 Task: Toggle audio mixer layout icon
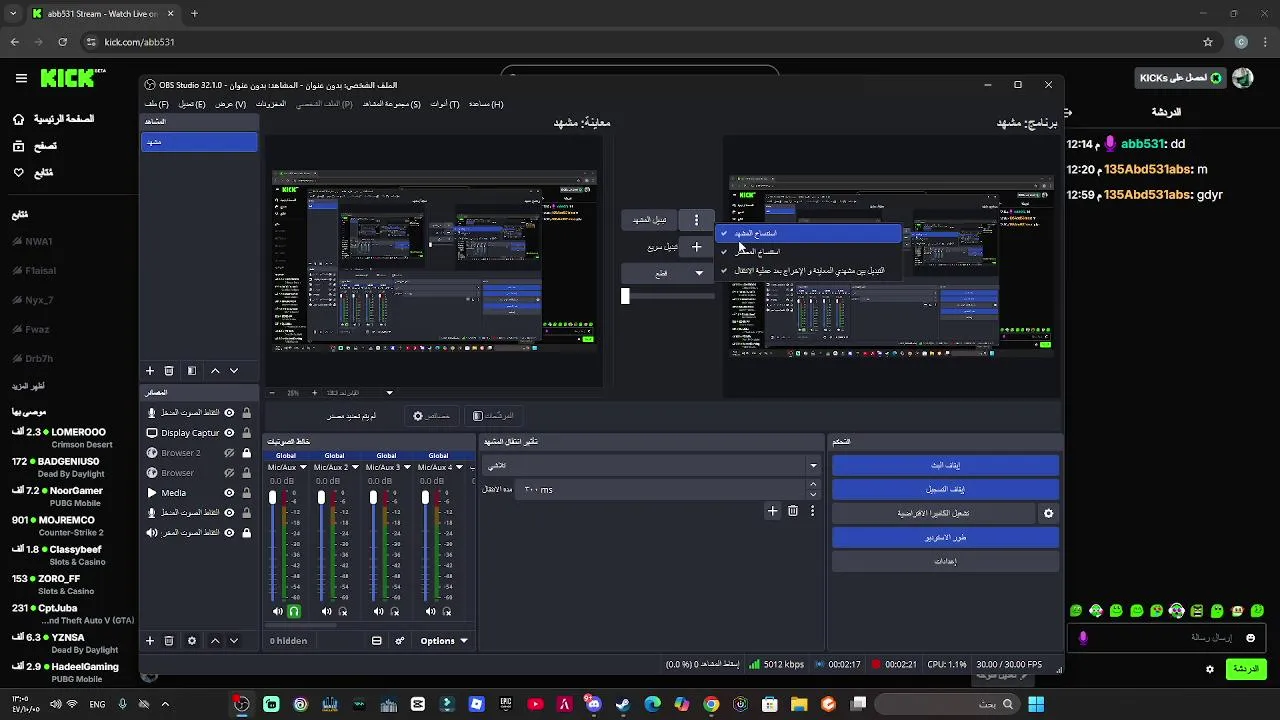pos(377,641)
